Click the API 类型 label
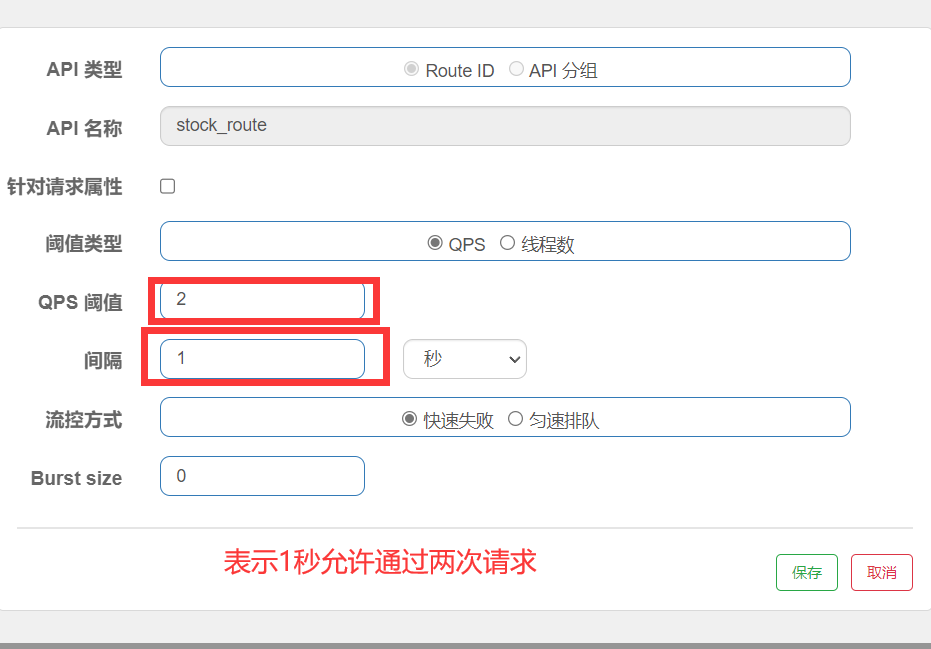This screenshot has height=649, width=931. tap(84, 70)
